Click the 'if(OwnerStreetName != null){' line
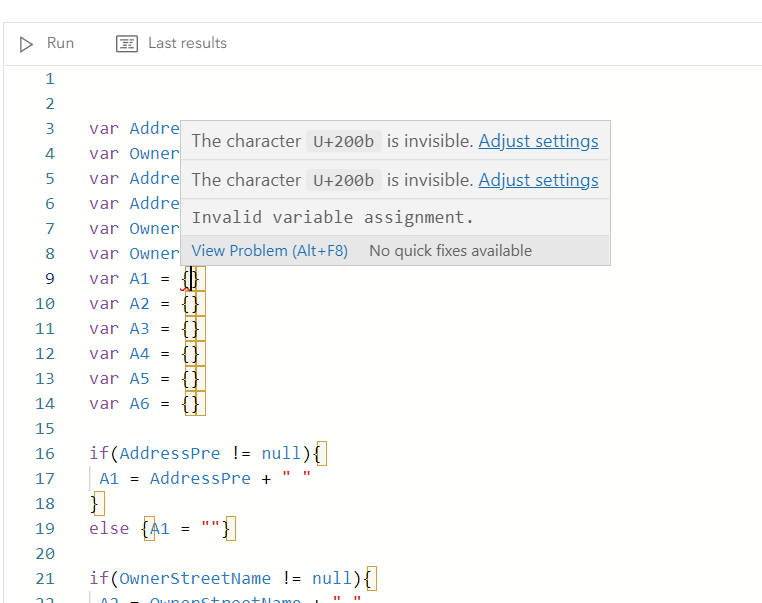Image resolution: width=762 pixels, height=603 pixels. [x=230, y=578]
